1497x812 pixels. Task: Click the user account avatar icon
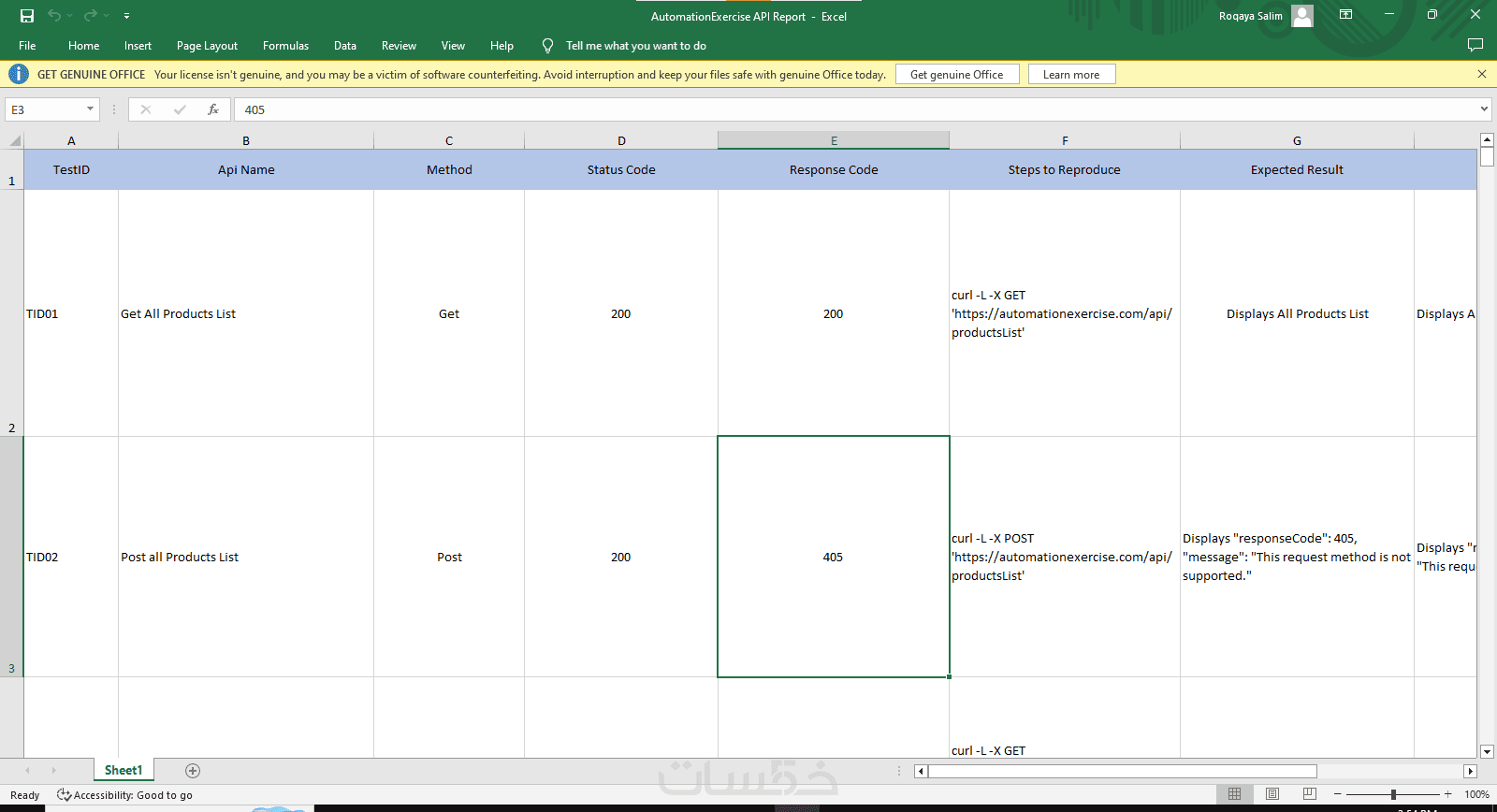coord(1302,16)
